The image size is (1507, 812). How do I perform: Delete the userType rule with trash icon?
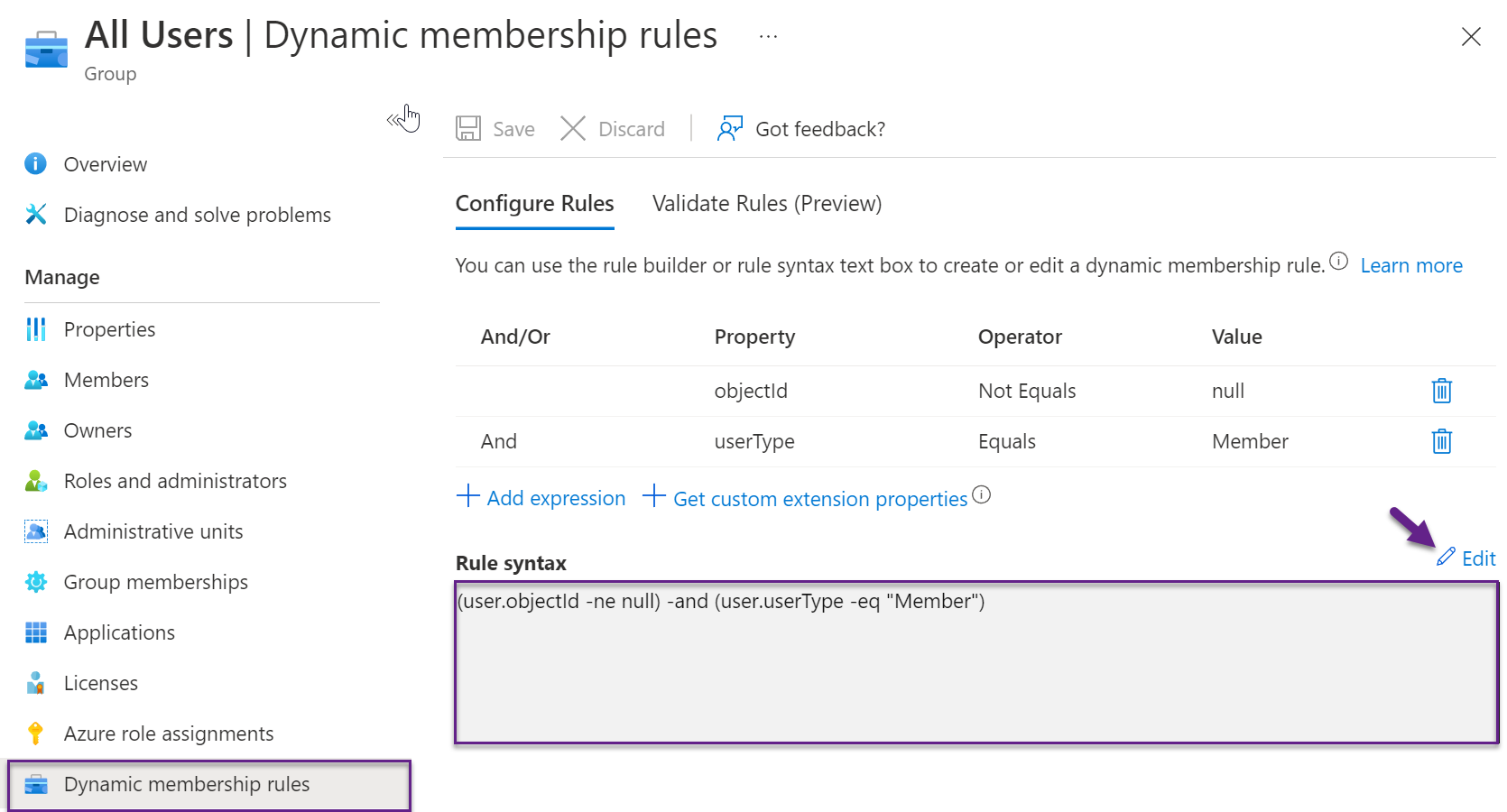click(1441, 441)
